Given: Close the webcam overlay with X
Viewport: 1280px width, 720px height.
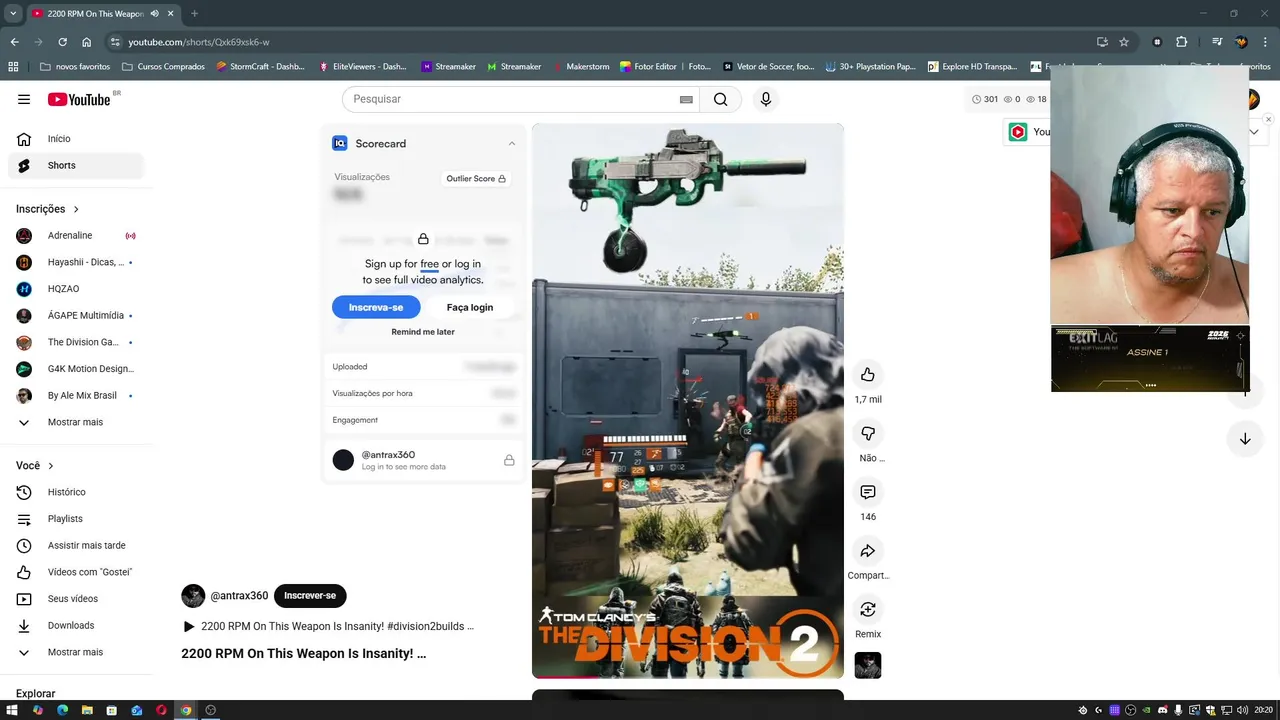Looking at the screenshot, I should [1269, 119].
